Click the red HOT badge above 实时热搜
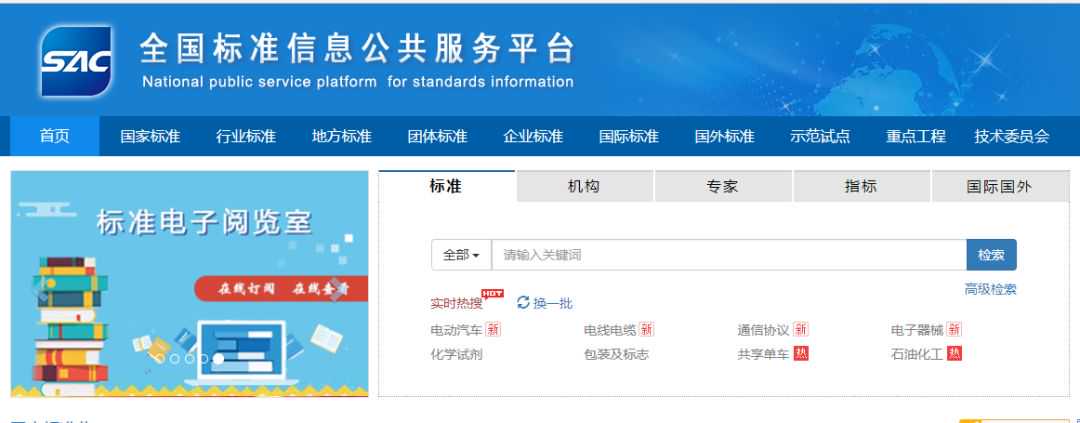The image size is (1080, 423). point(492,293)
